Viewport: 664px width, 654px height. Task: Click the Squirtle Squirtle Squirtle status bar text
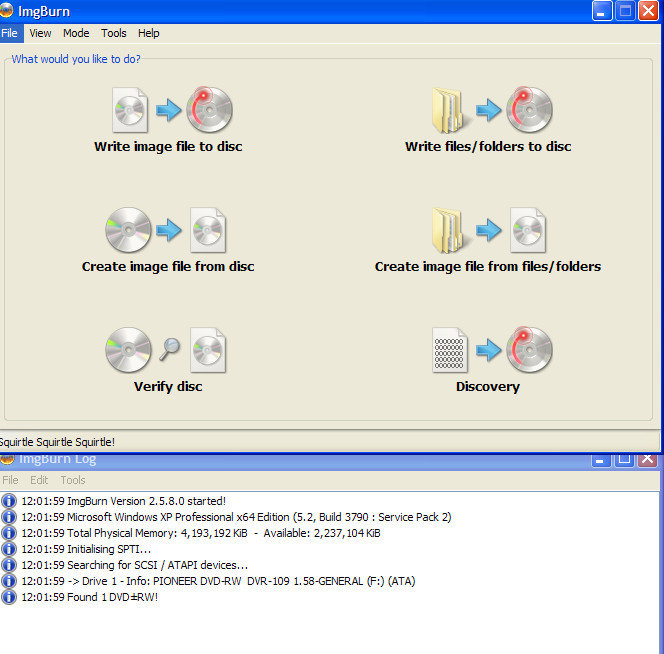tap(57, 442)
